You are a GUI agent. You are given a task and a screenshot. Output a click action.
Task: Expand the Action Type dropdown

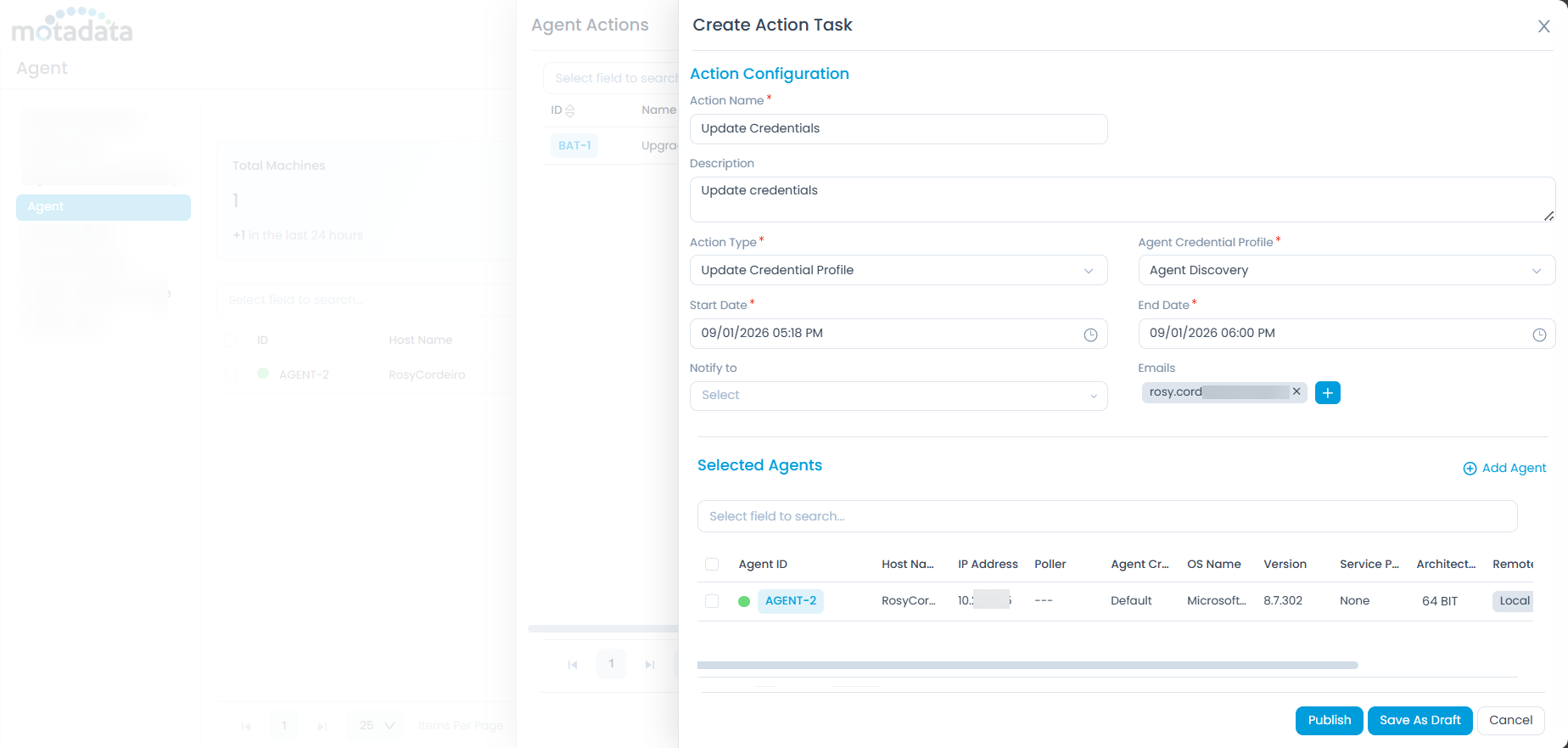[x=898, y=270]
